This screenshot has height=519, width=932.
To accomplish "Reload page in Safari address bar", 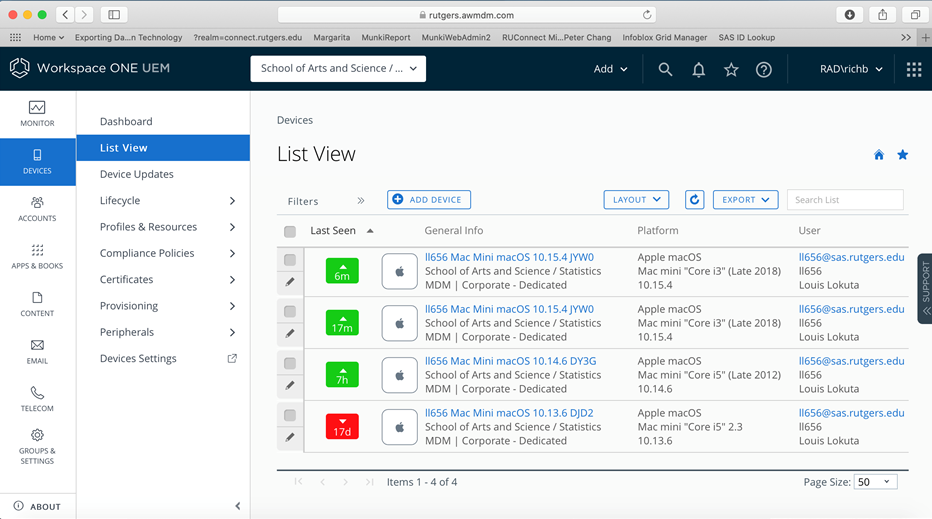I will click(x=647, y=15).
